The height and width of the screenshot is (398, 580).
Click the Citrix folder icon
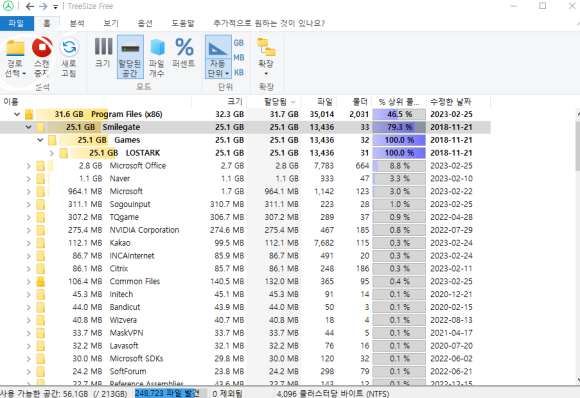click(x=41, y=269)
